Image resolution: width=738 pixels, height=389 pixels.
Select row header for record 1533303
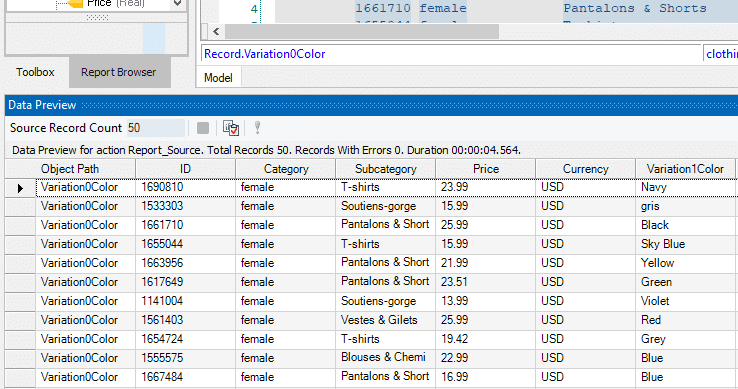tap(20, 207)
